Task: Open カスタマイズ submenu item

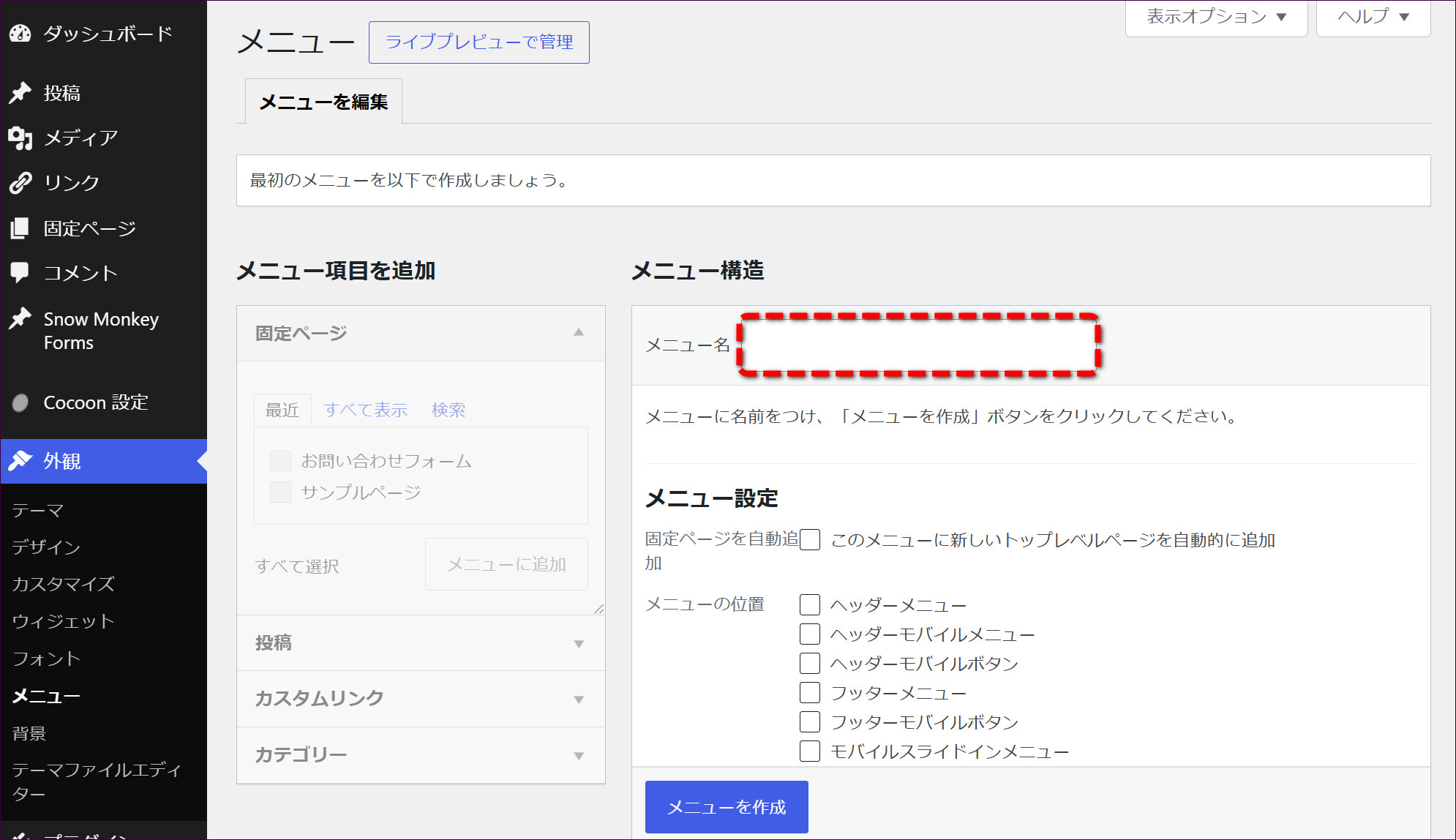Action: pos(64,584)
